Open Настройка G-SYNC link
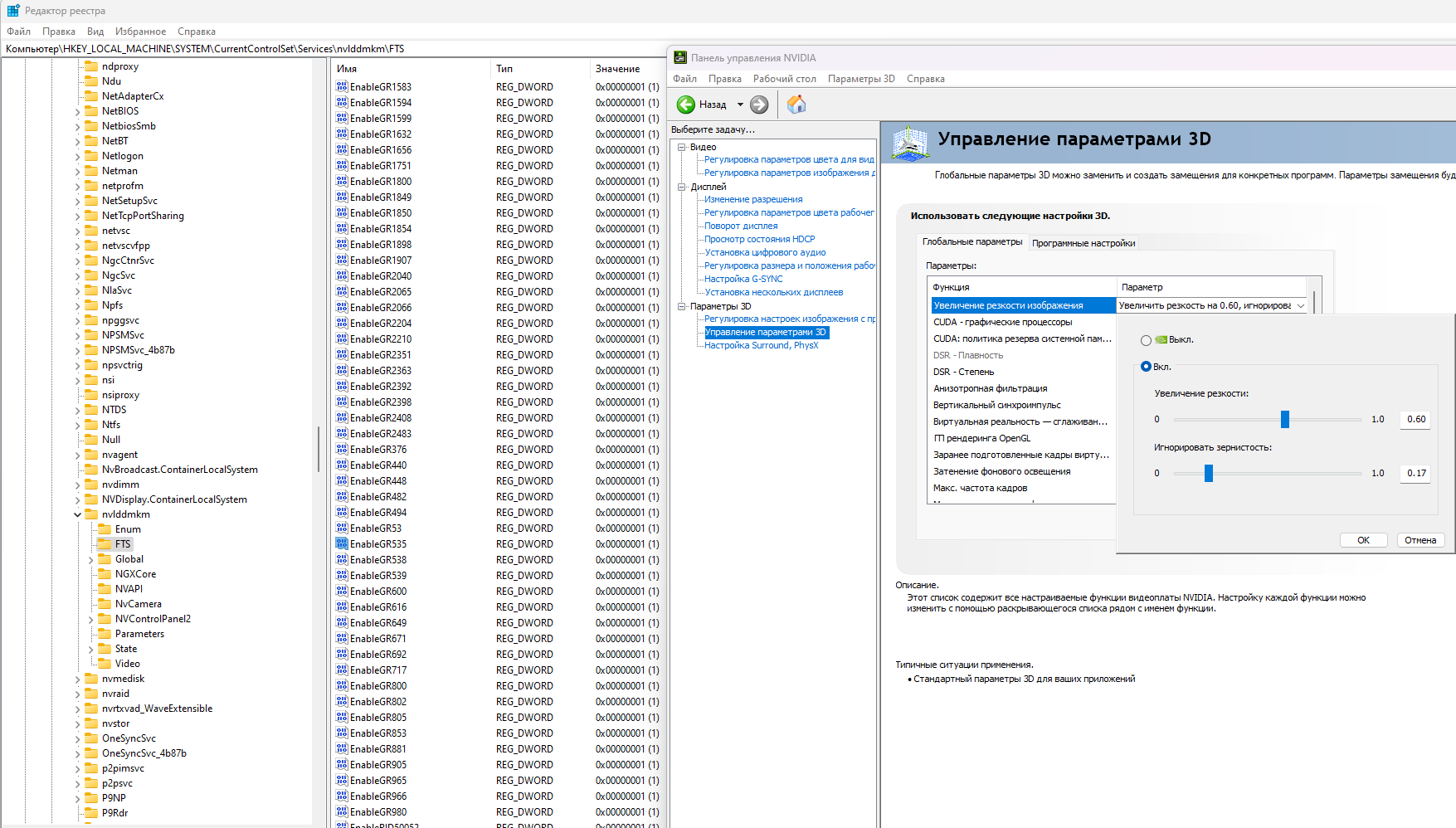The width and height of the screenshot is (1456, 828). (743, 279)
